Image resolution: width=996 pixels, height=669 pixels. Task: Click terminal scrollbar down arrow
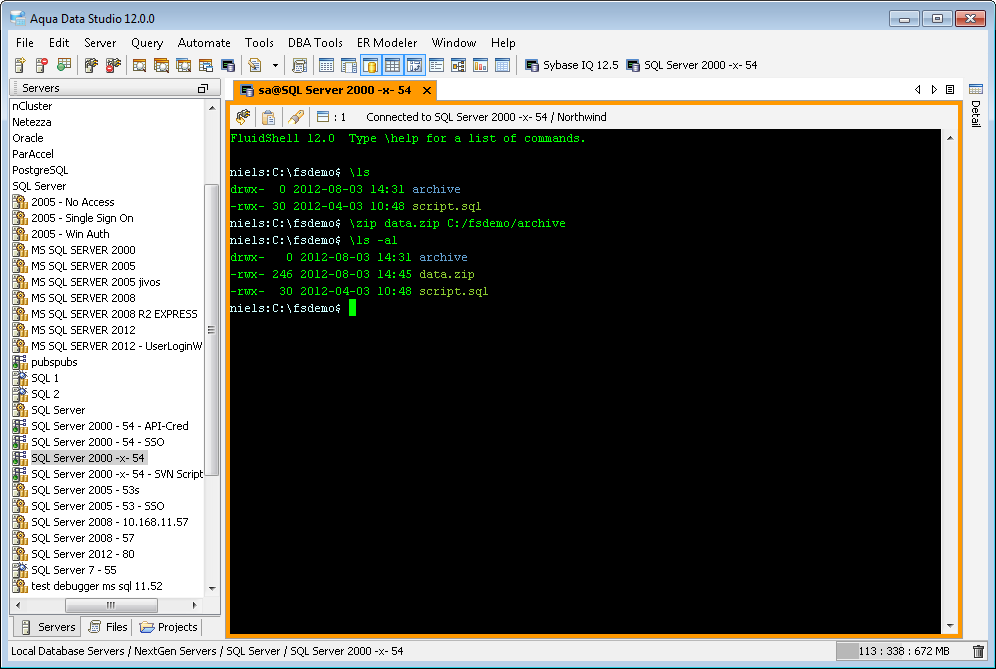click(950, 626)
